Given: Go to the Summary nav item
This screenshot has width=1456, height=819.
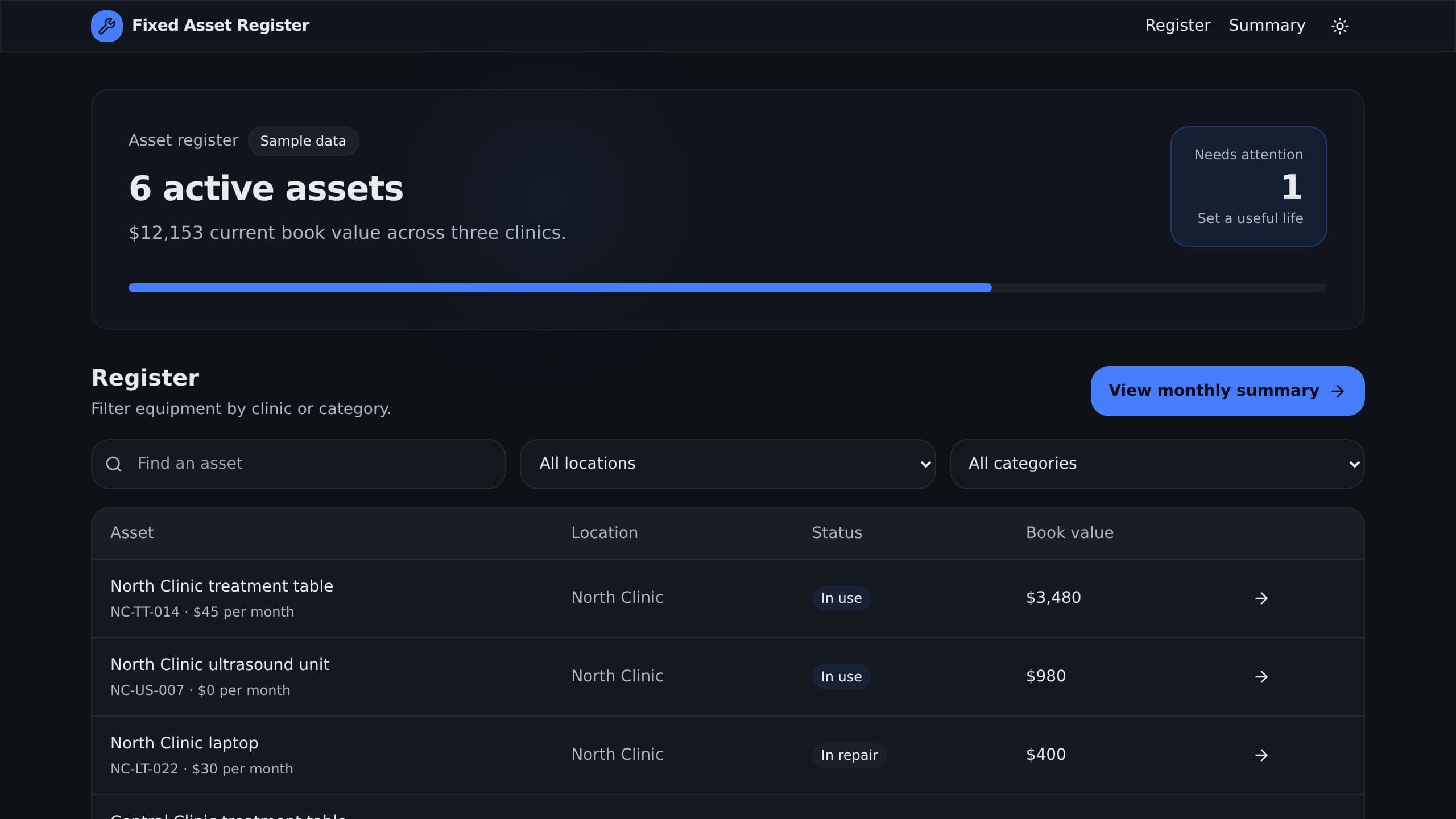Looking at the screenshot, I should [1267, 26].
